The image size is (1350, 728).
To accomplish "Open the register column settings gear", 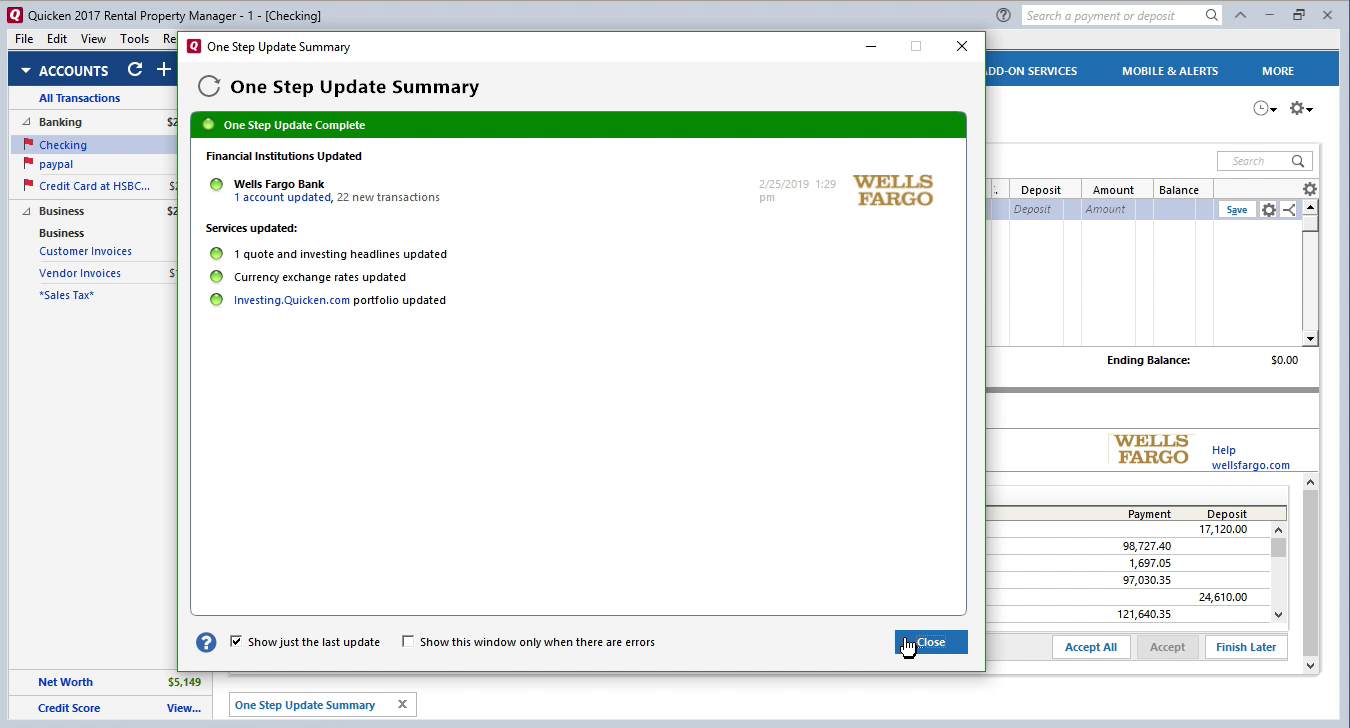I will click(1310, 189).
